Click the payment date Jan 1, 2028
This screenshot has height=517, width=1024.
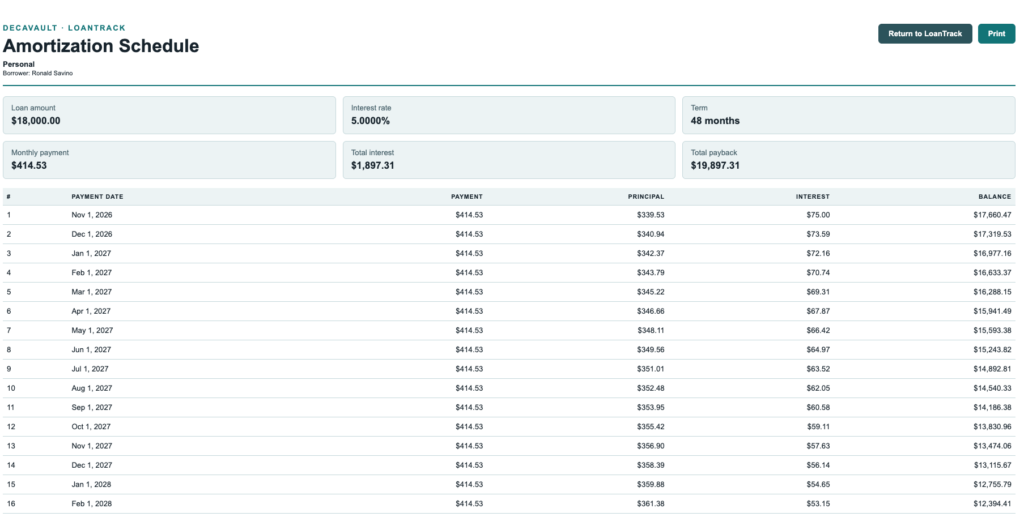coord(91,484)
